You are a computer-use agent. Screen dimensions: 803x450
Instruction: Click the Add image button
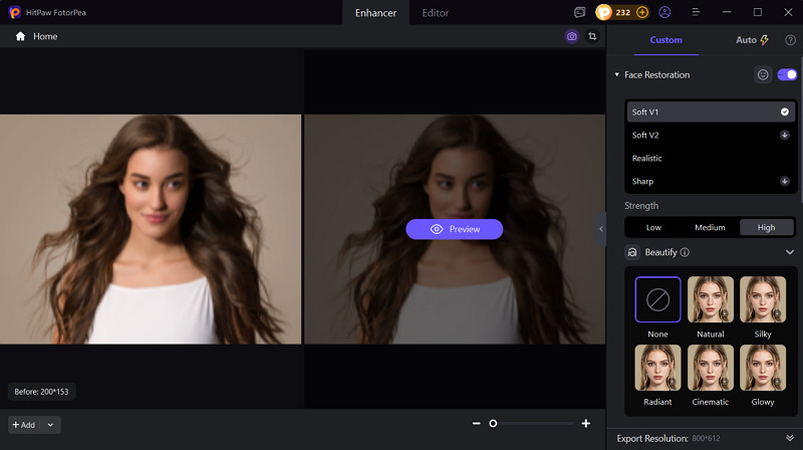tap(24, 425)
